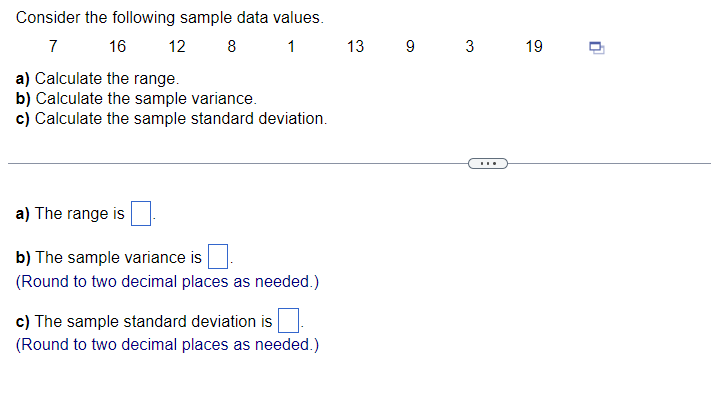Image resolution: width=711 pixels, height=400 pixels.
Task: Click the 'Calculate the sample standard deviation' instruction
Action: click(171, 118)
